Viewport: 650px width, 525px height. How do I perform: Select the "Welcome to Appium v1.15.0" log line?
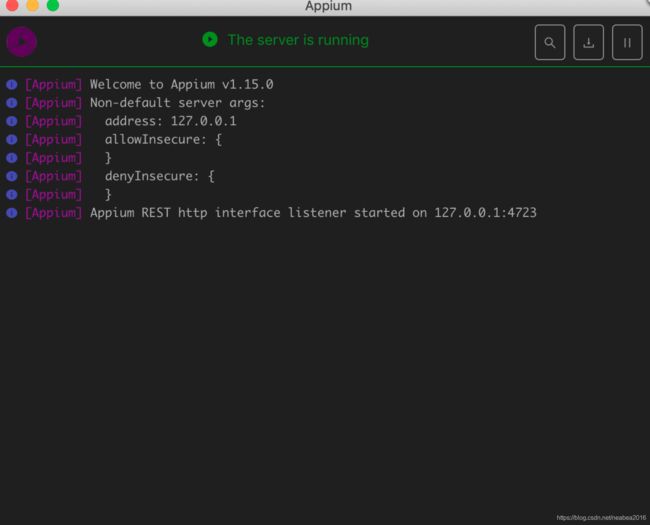[x=182, y=85]
